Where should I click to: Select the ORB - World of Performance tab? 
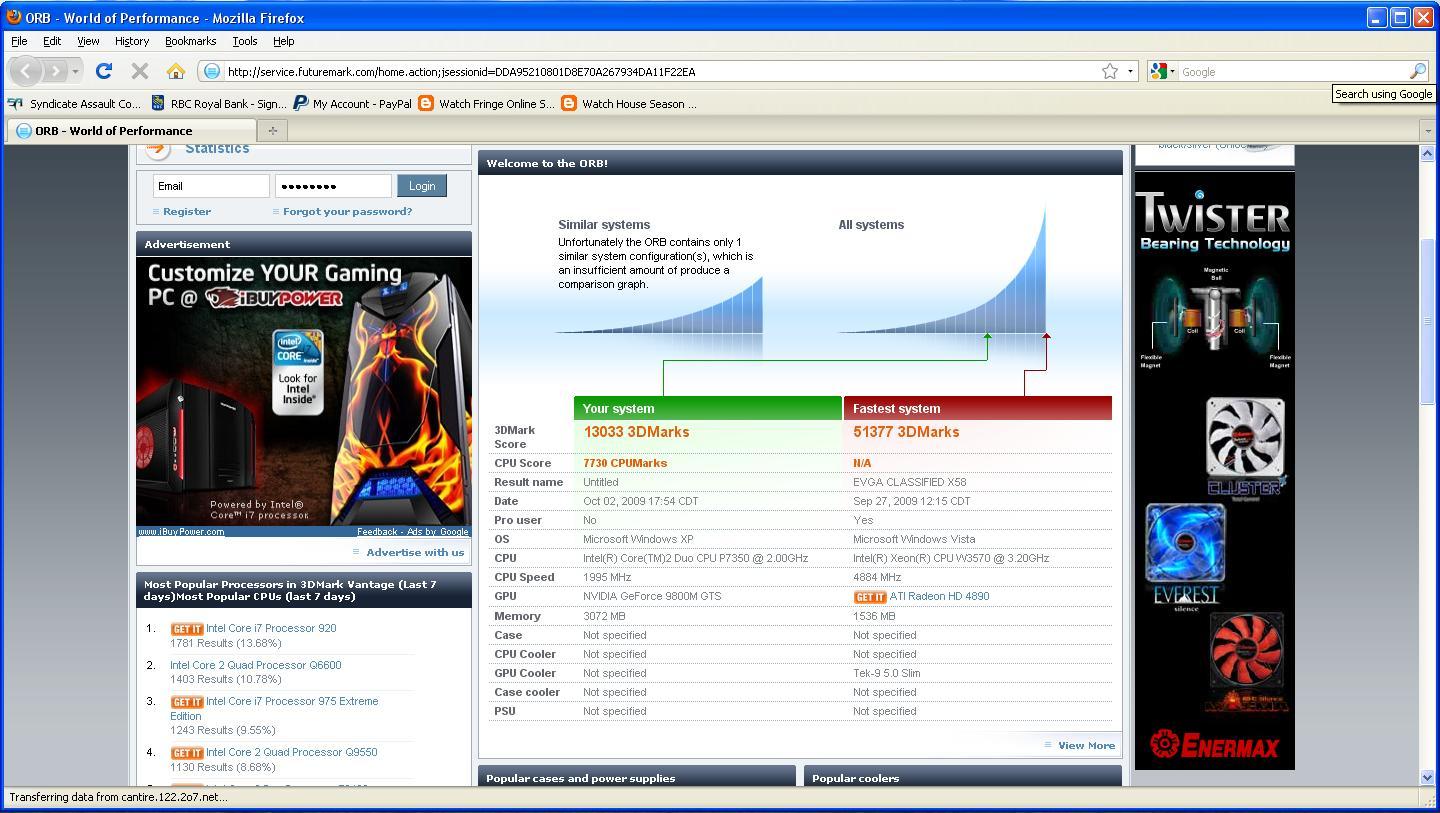pos(131,130)
